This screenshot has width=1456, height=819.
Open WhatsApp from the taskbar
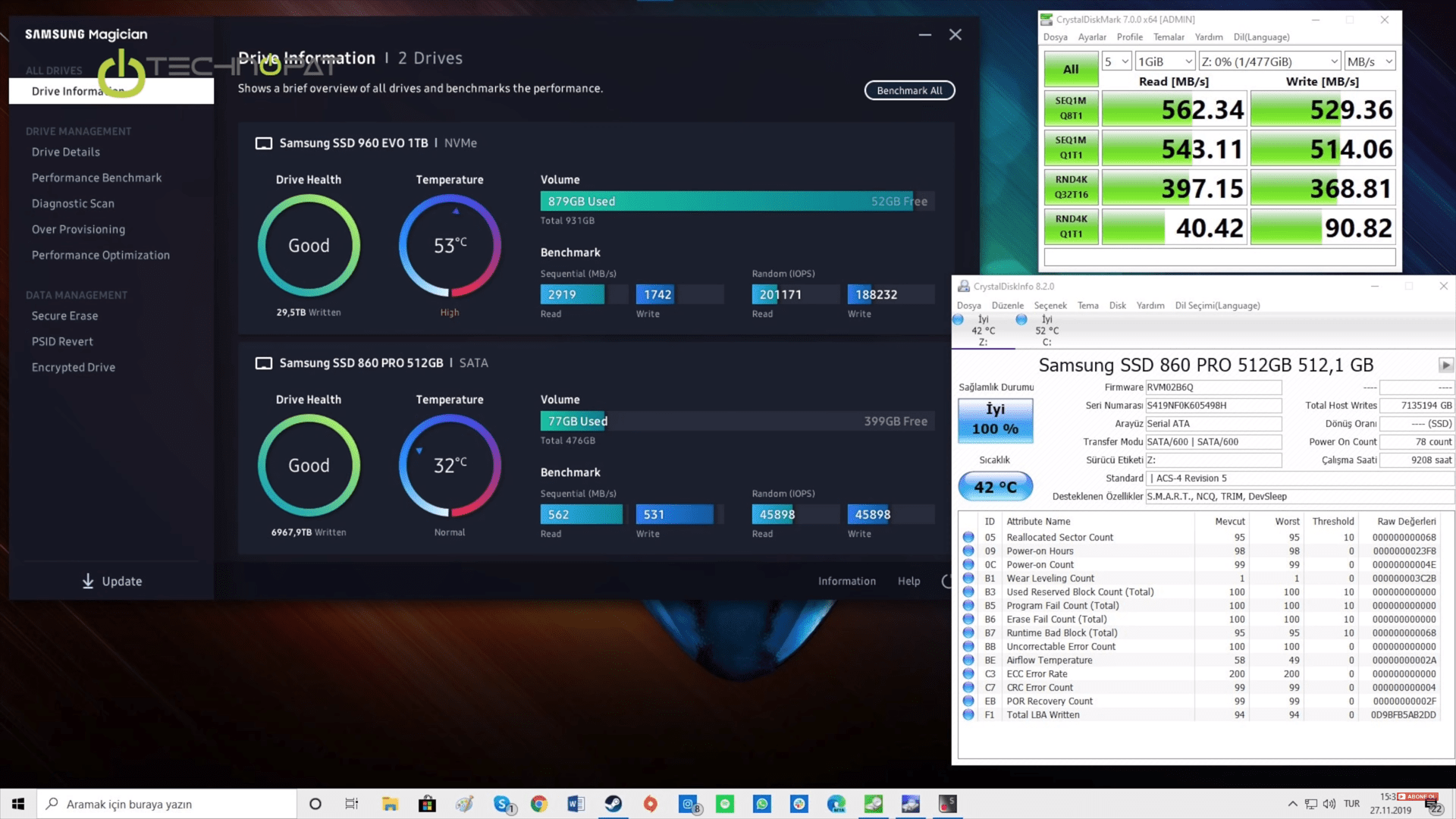[762, 804]
